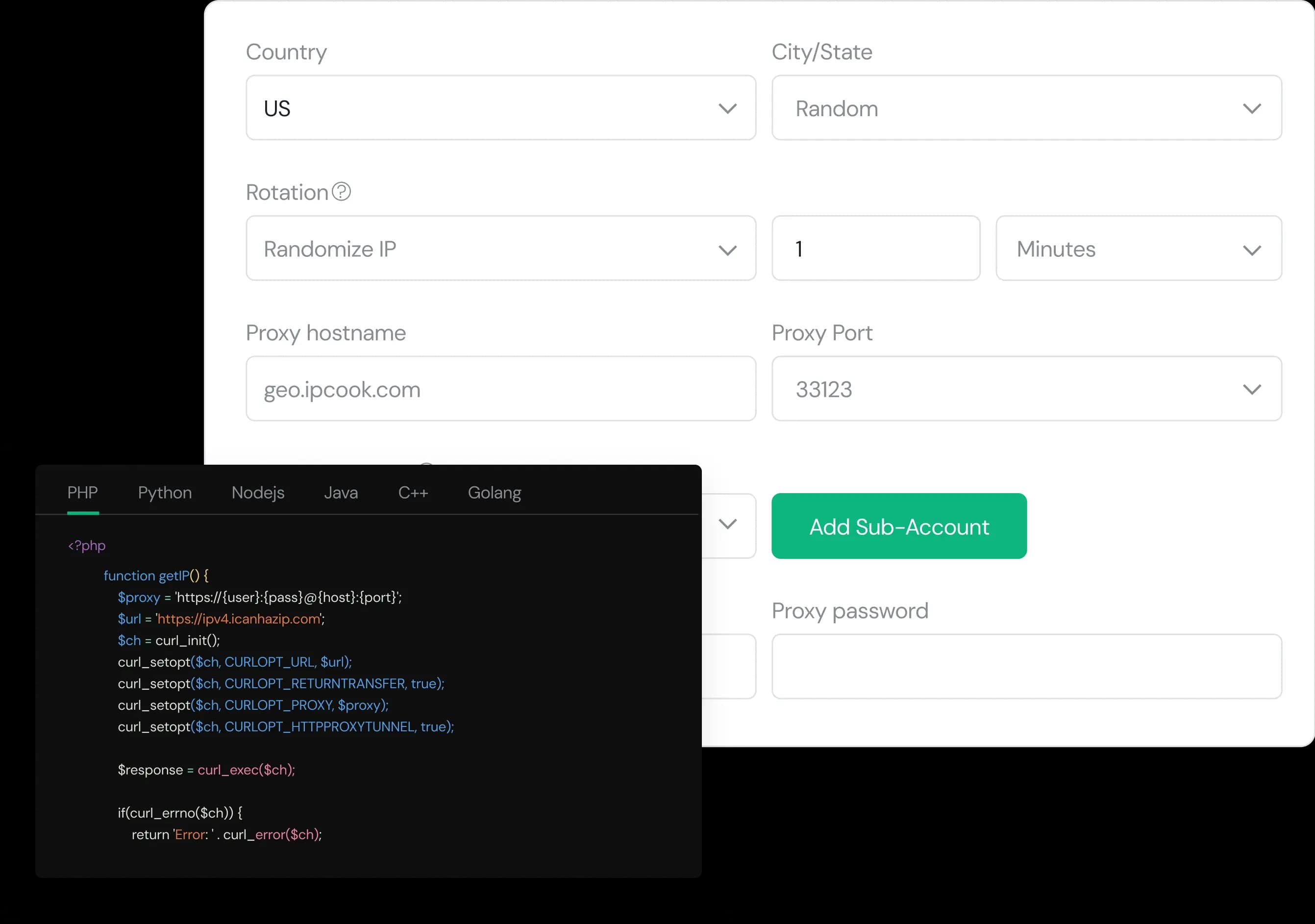
Task: Switch to the Golang tab
Action: point(494,493)
